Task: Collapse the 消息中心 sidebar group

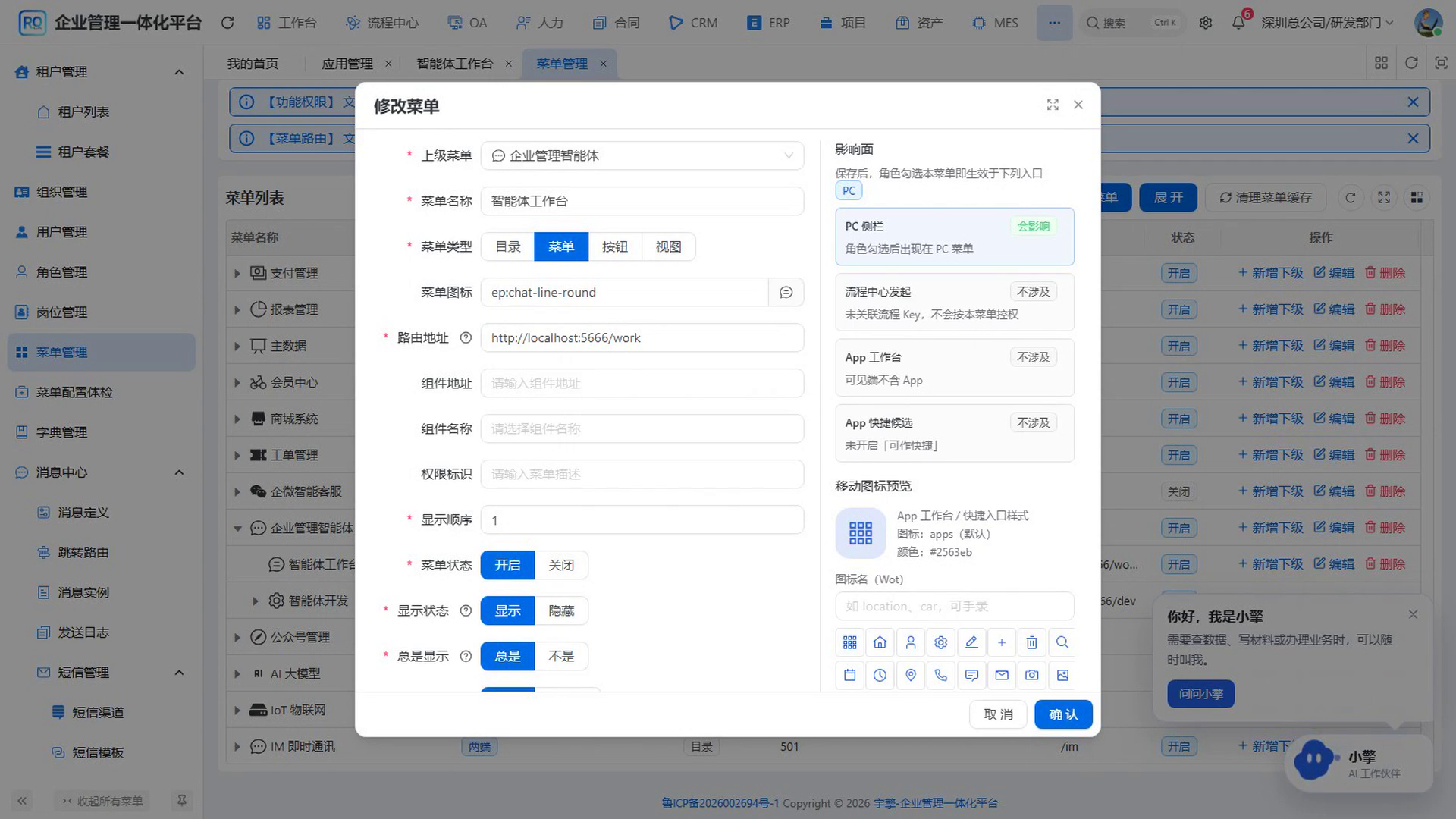Action: pyautogui.click(x=179, y=472)
